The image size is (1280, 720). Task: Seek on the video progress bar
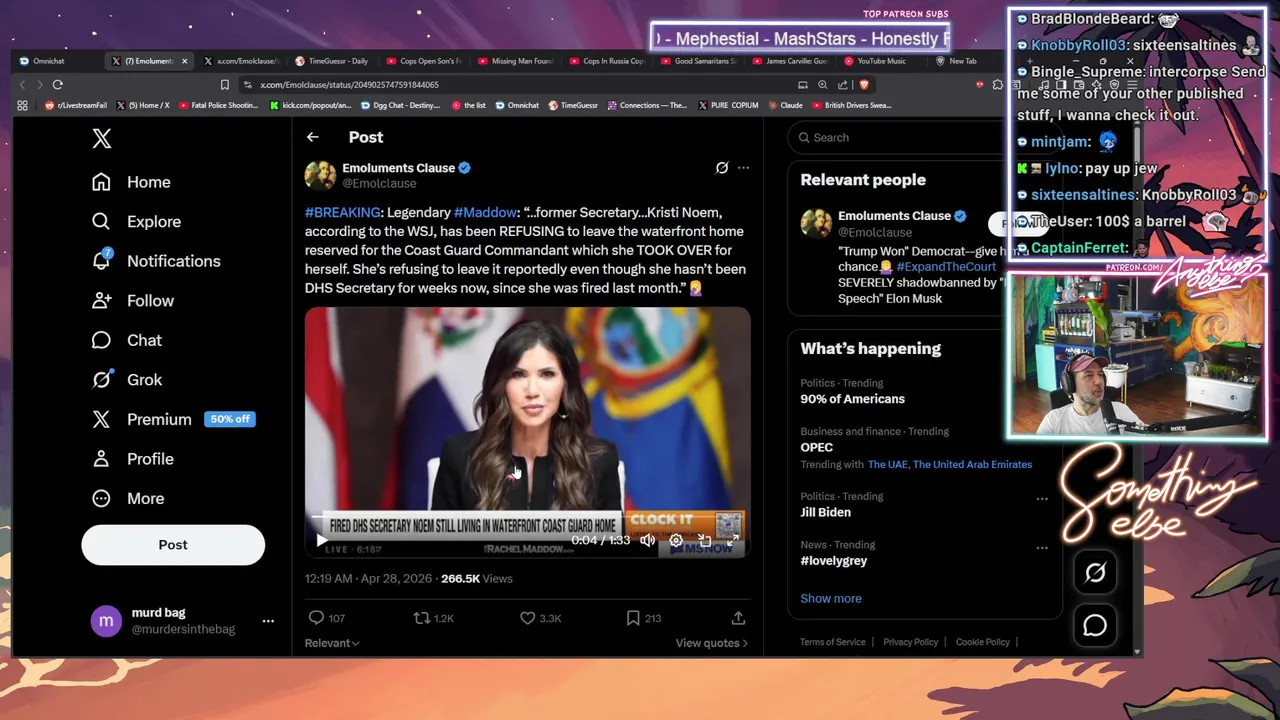[527, 519]
